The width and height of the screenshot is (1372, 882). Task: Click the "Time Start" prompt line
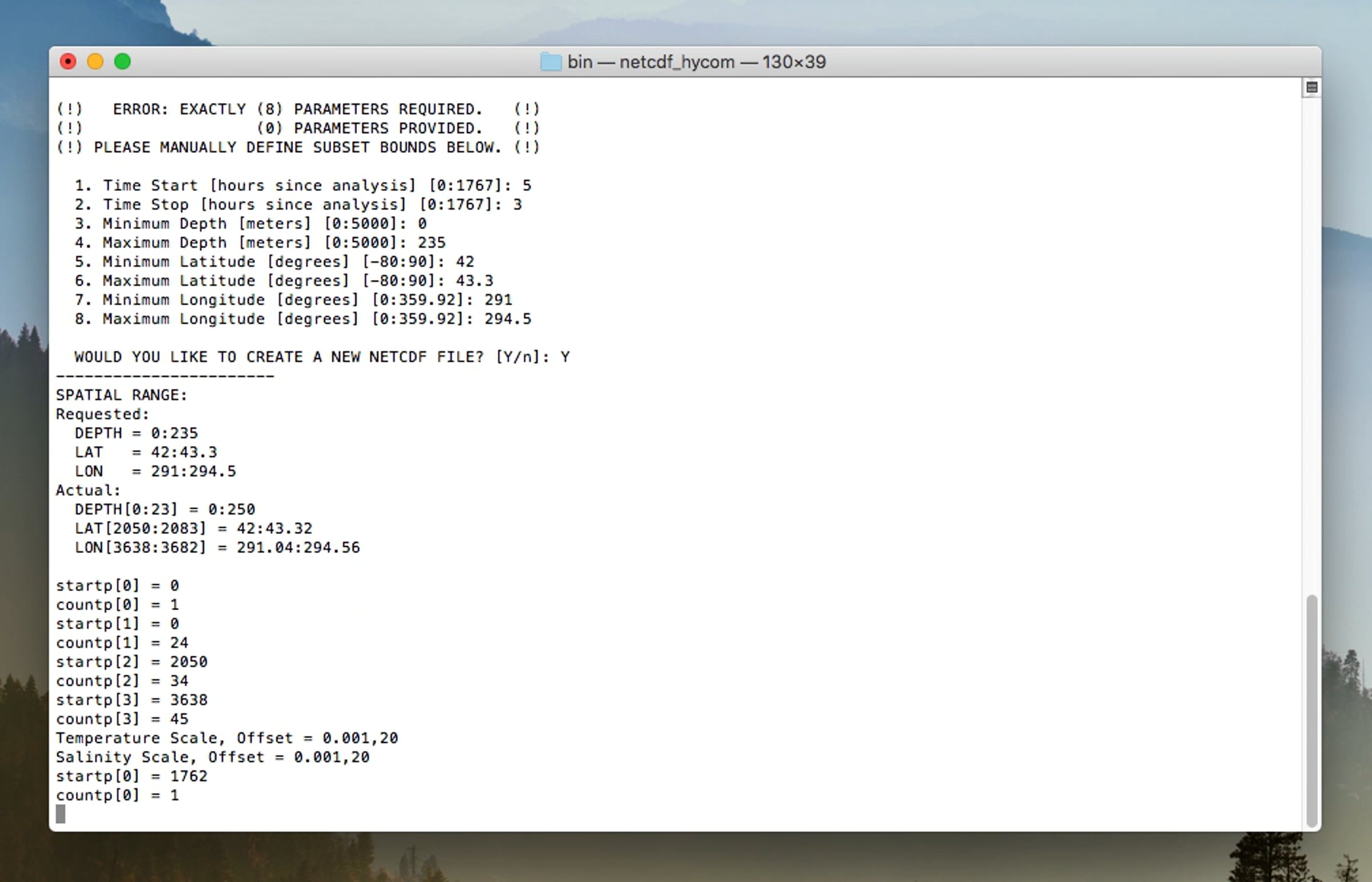click(x=302, y=186)
